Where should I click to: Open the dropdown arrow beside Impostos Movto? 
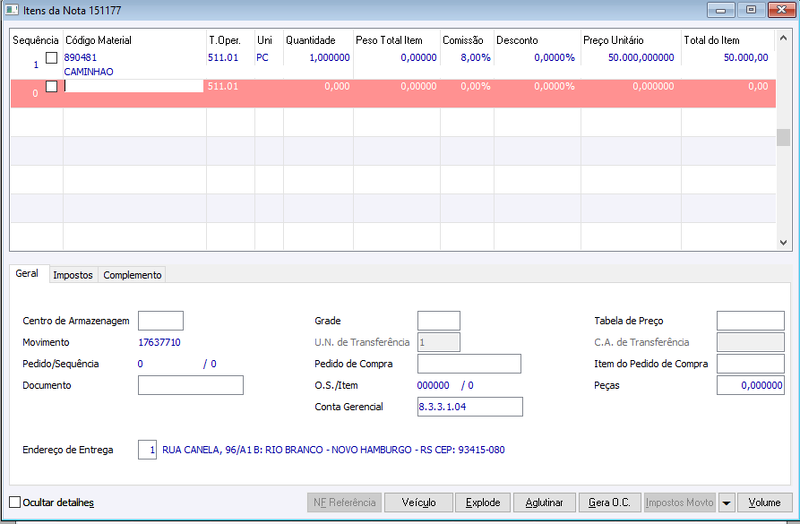click(726, 503)
